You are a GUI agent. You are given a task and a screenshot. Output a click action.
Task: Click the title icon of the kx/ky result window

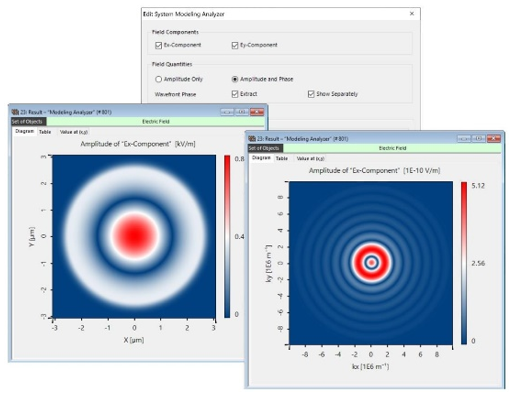(252, 139)
